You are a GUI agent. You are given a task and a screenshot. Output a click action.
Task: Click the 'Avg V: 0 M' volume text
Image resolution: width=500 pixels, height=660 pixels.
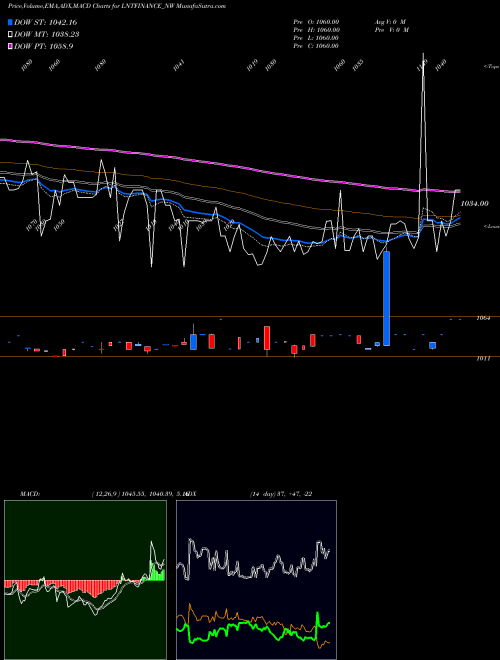(391, 22)
